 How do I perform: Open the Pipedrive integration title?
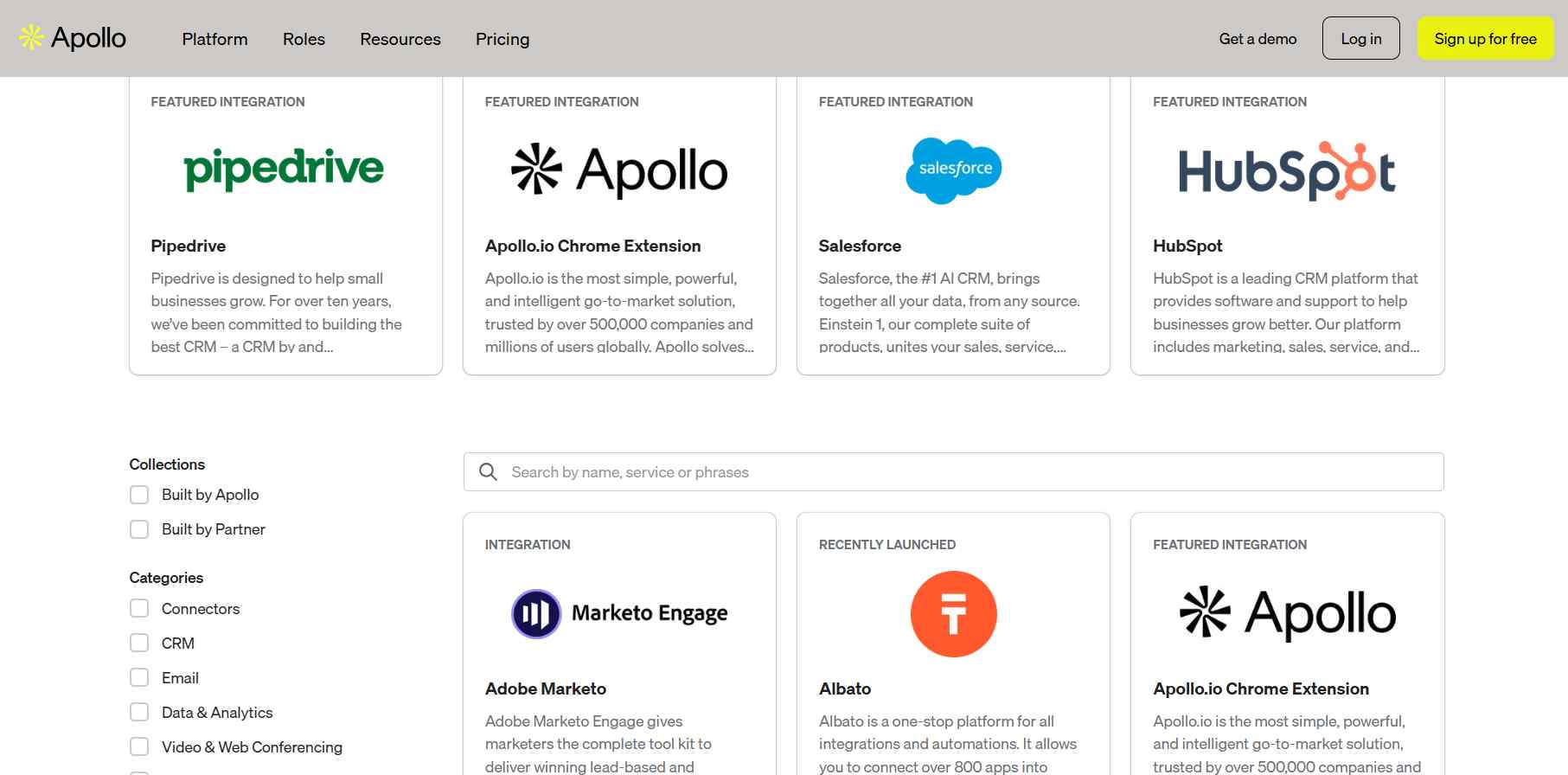coord(189,246)
